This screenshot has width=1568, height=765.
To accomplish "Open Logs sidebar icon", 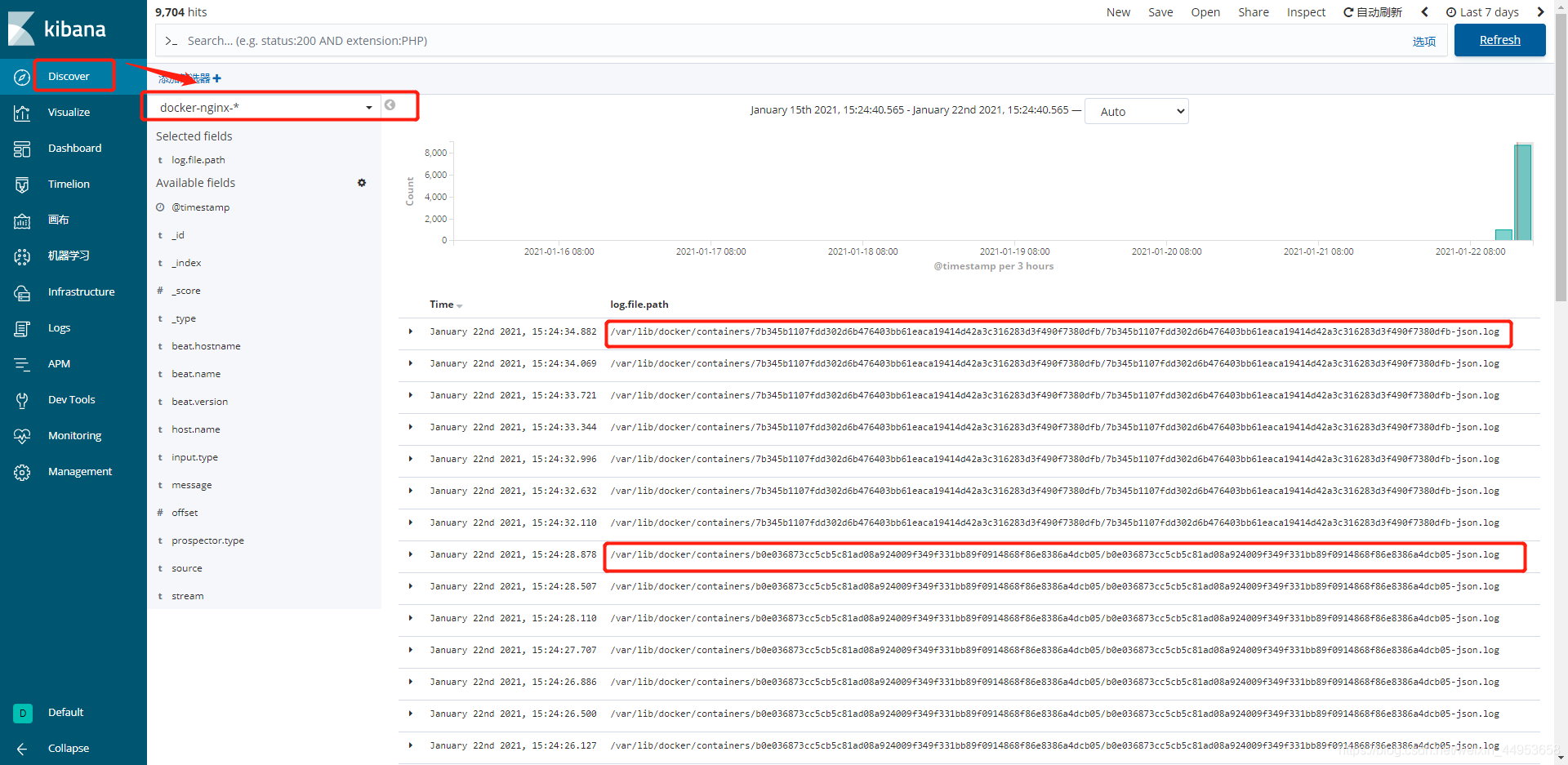I will point(22,328).
